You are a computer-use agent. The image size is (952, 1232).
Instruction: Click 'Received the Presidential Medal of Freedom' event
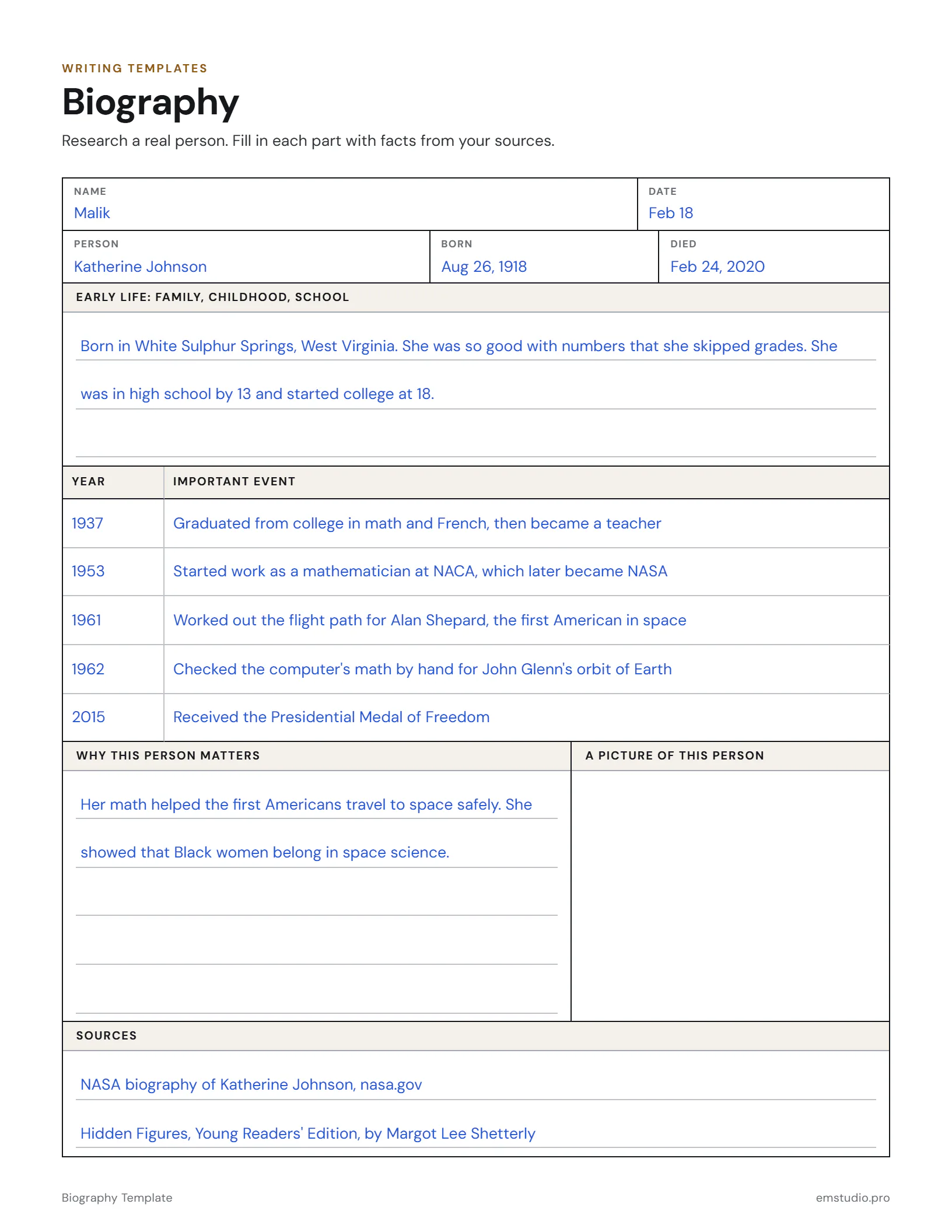(331, 717)
